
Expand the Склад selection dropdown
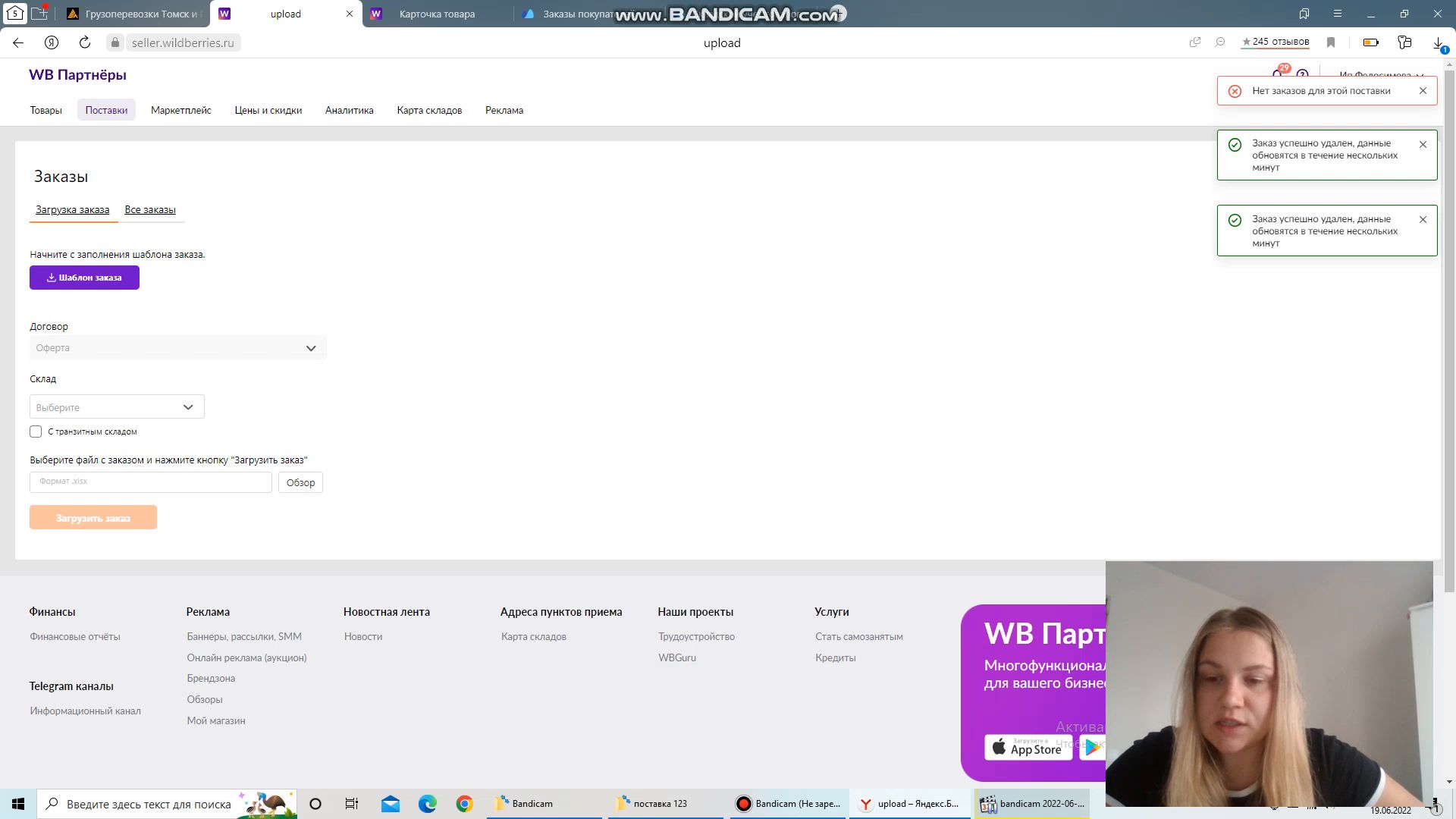click(x=115, y=407)
